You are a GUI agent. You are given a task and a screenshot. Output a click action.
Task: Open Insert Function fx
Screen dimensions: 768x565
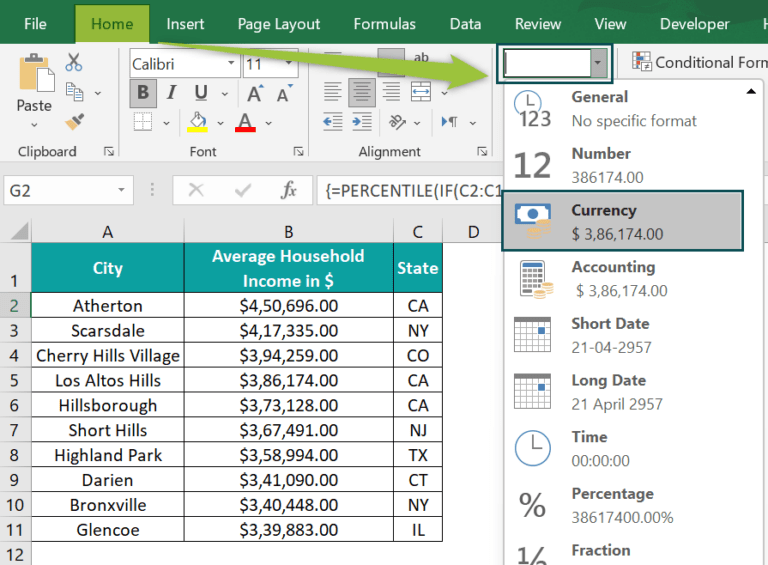pyautogui.click(x=289, y=189)
